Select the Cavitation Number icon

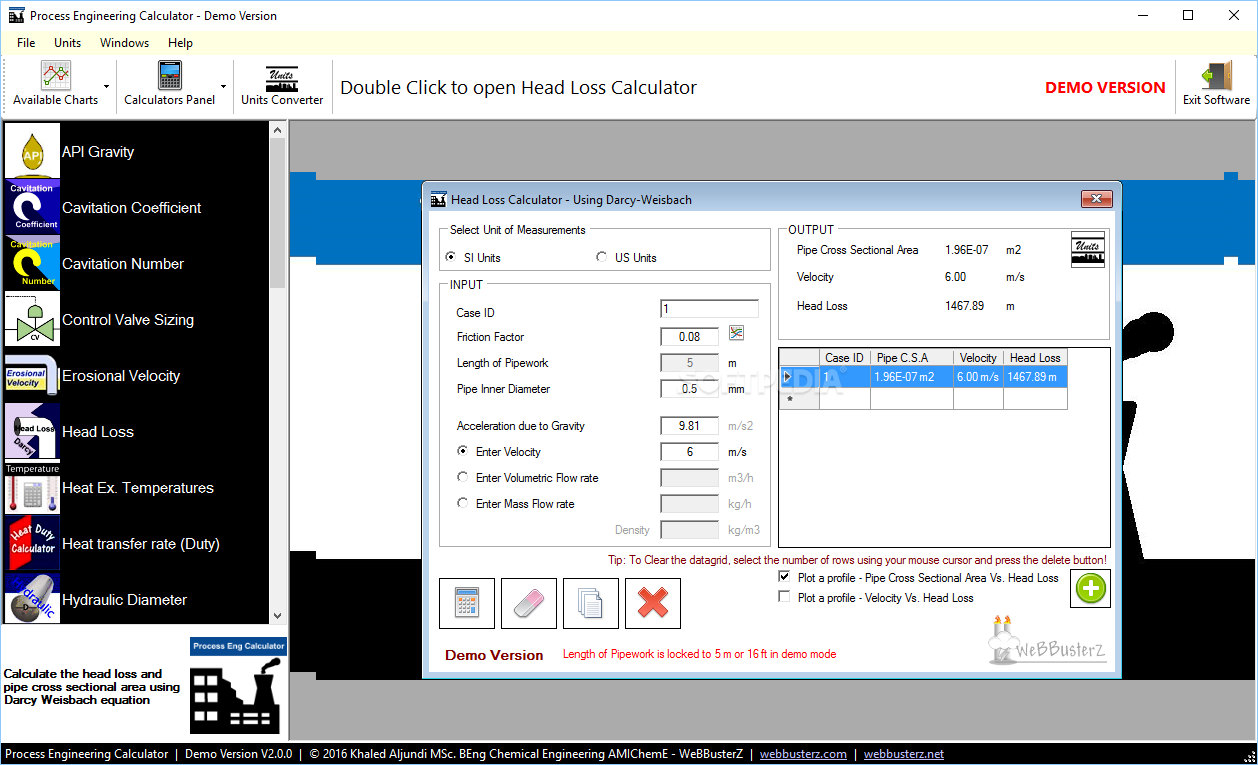click(x=33, y=263)
